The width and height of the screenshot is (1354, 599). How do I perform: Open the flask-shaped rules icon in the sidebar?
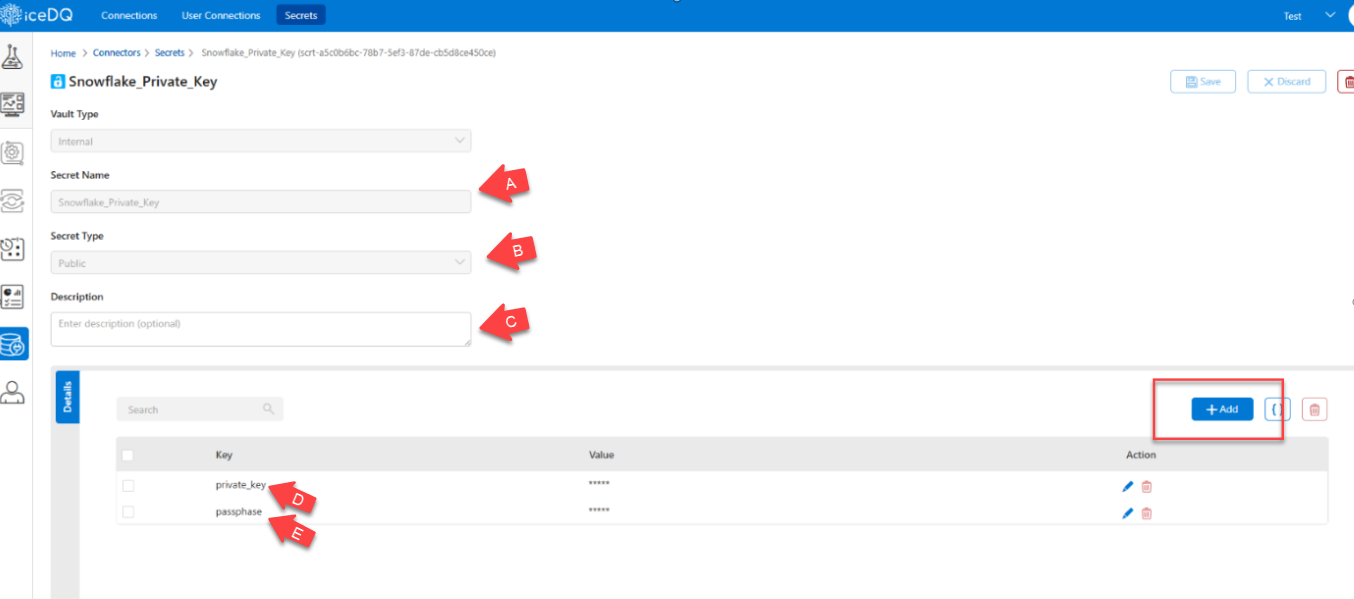coord(14,57)
